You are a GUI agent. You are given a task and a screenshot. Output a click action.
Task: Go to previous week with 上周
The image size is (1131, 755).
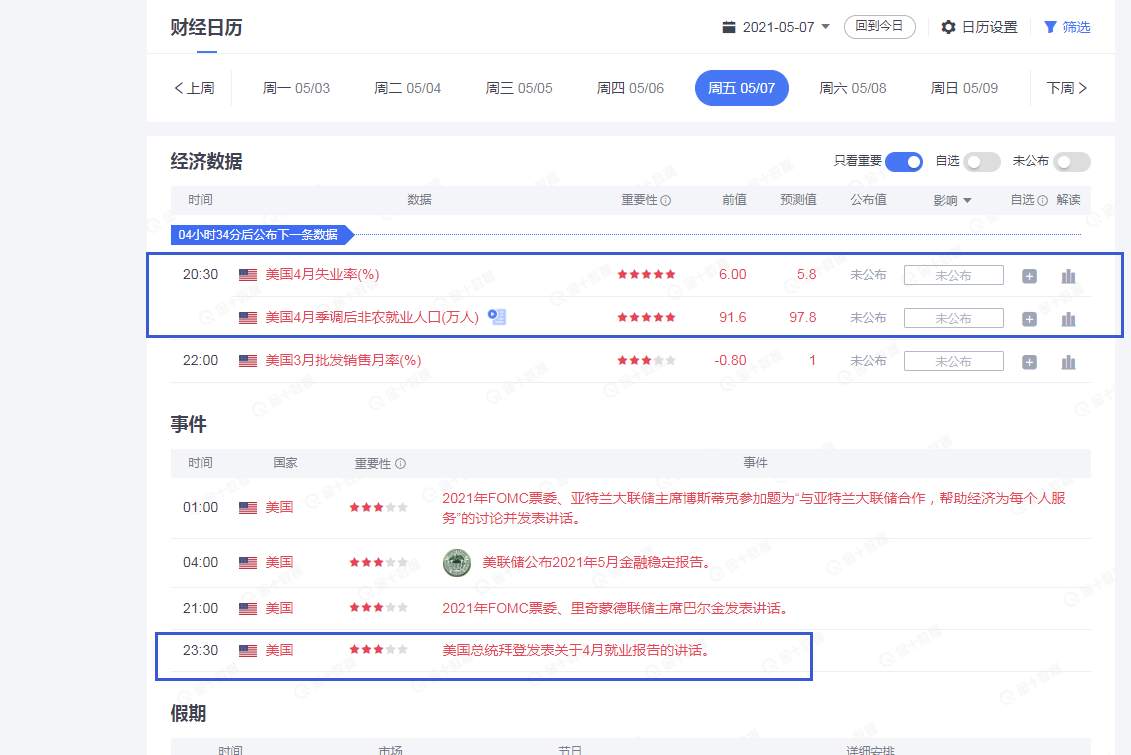coord(194,88)
